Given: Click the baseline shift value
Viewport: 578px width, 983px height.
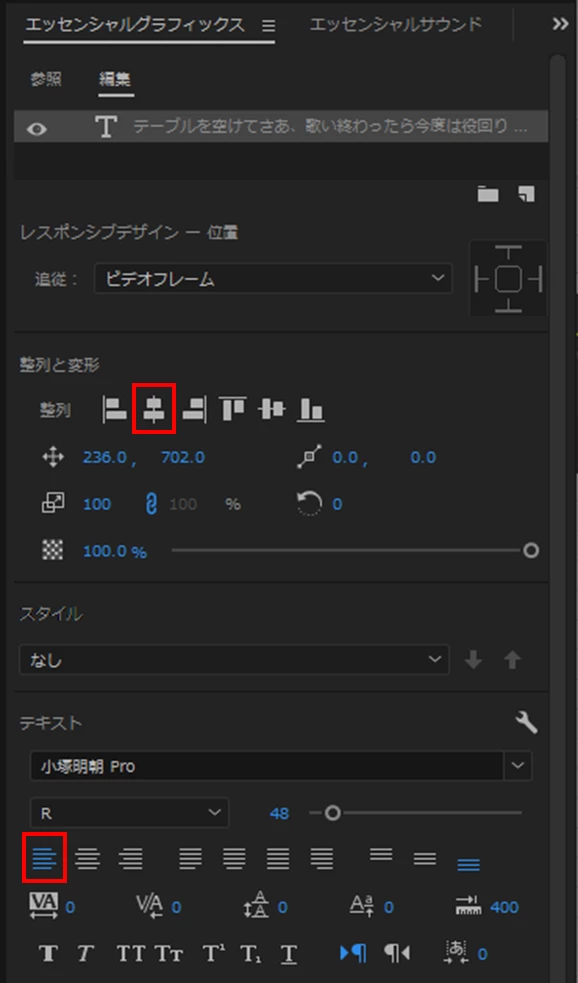Looking at the screenshot, I should click(x=389, y=907).
